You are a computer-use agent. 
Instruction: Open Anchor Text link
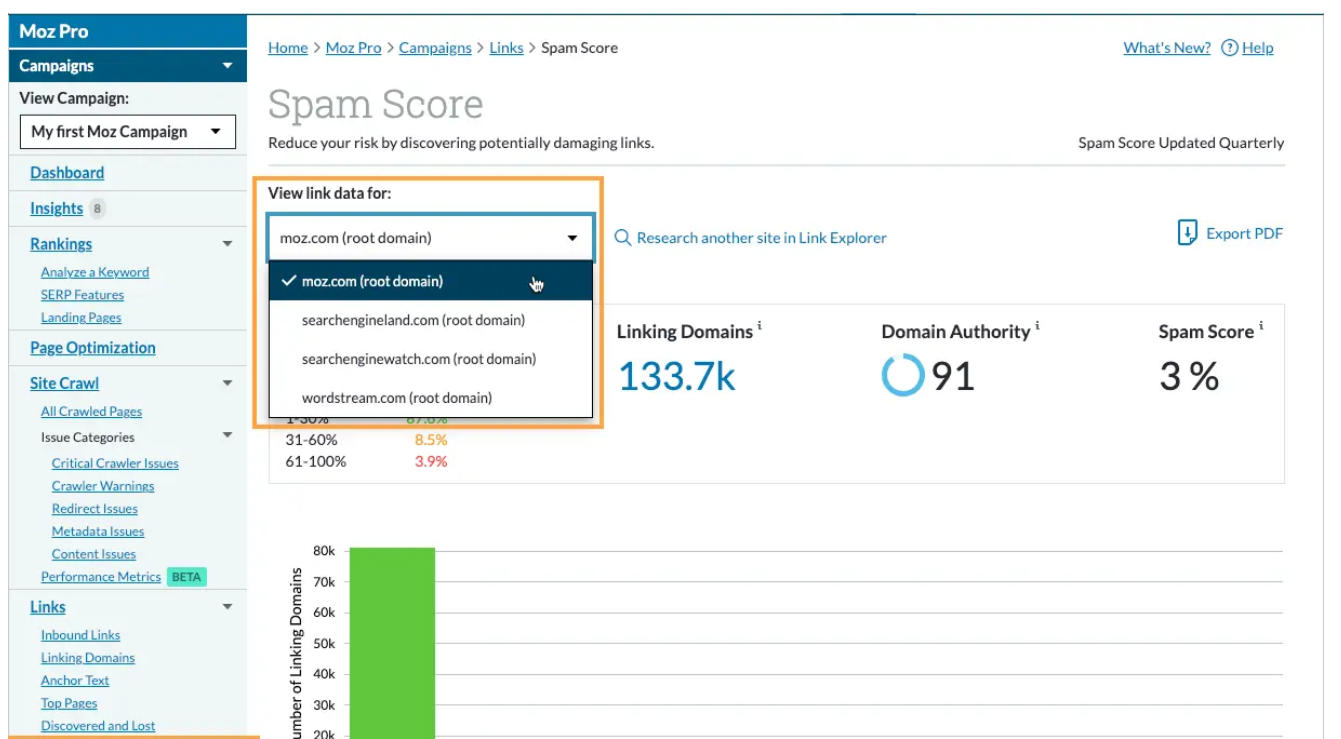pyautogui.click(x=75, y=681)
